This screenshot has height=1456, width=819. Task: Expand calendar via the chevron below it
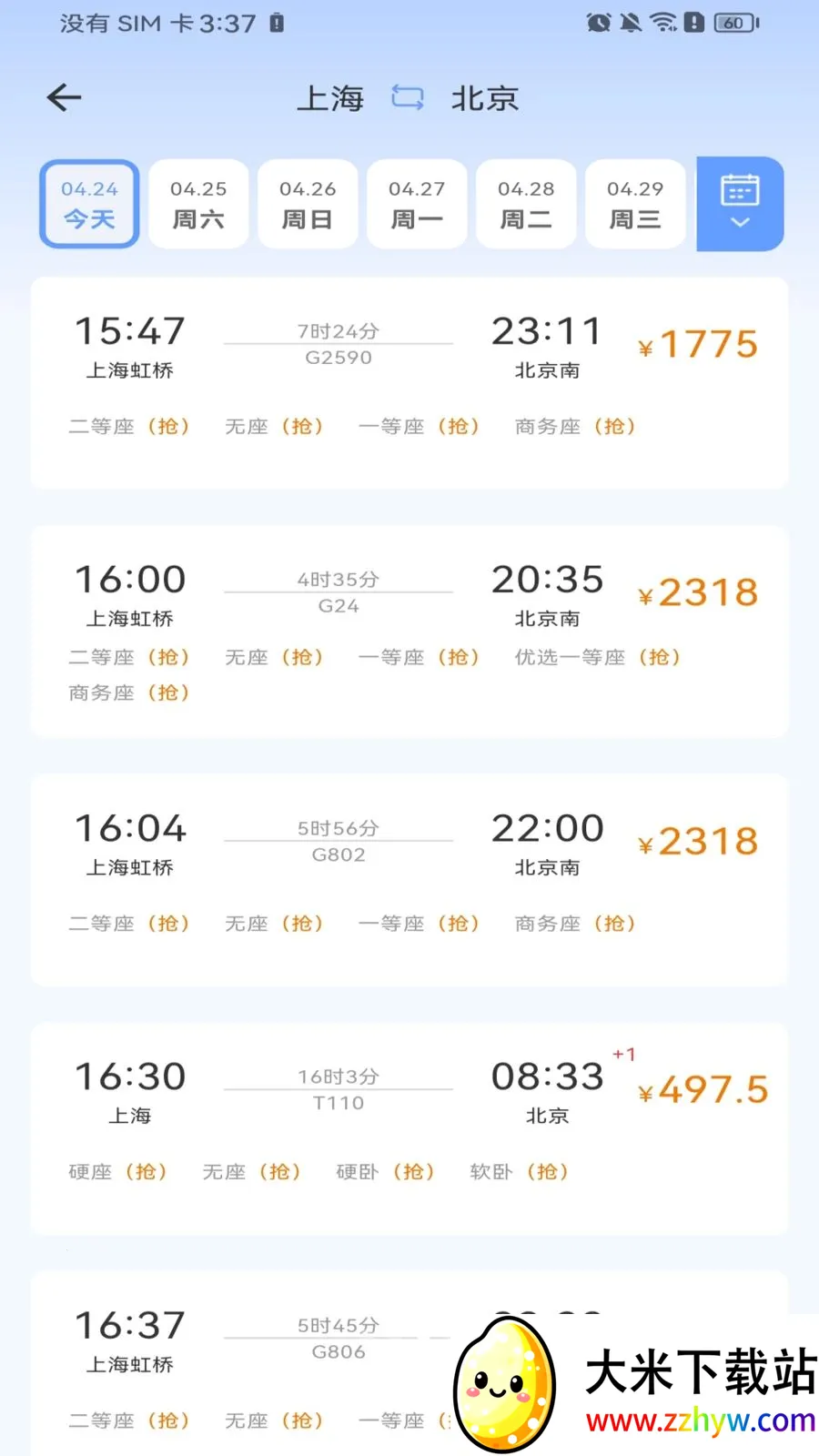coord(740,223)
